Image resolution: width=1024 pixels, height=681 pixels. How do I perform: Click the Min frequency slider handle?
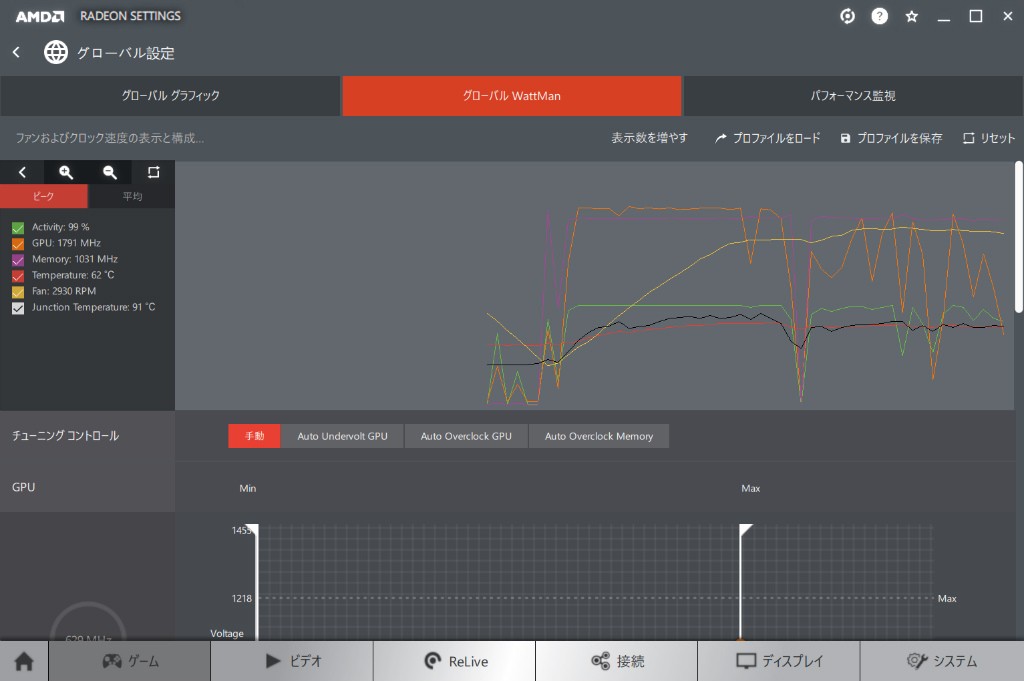coord(256,581)
